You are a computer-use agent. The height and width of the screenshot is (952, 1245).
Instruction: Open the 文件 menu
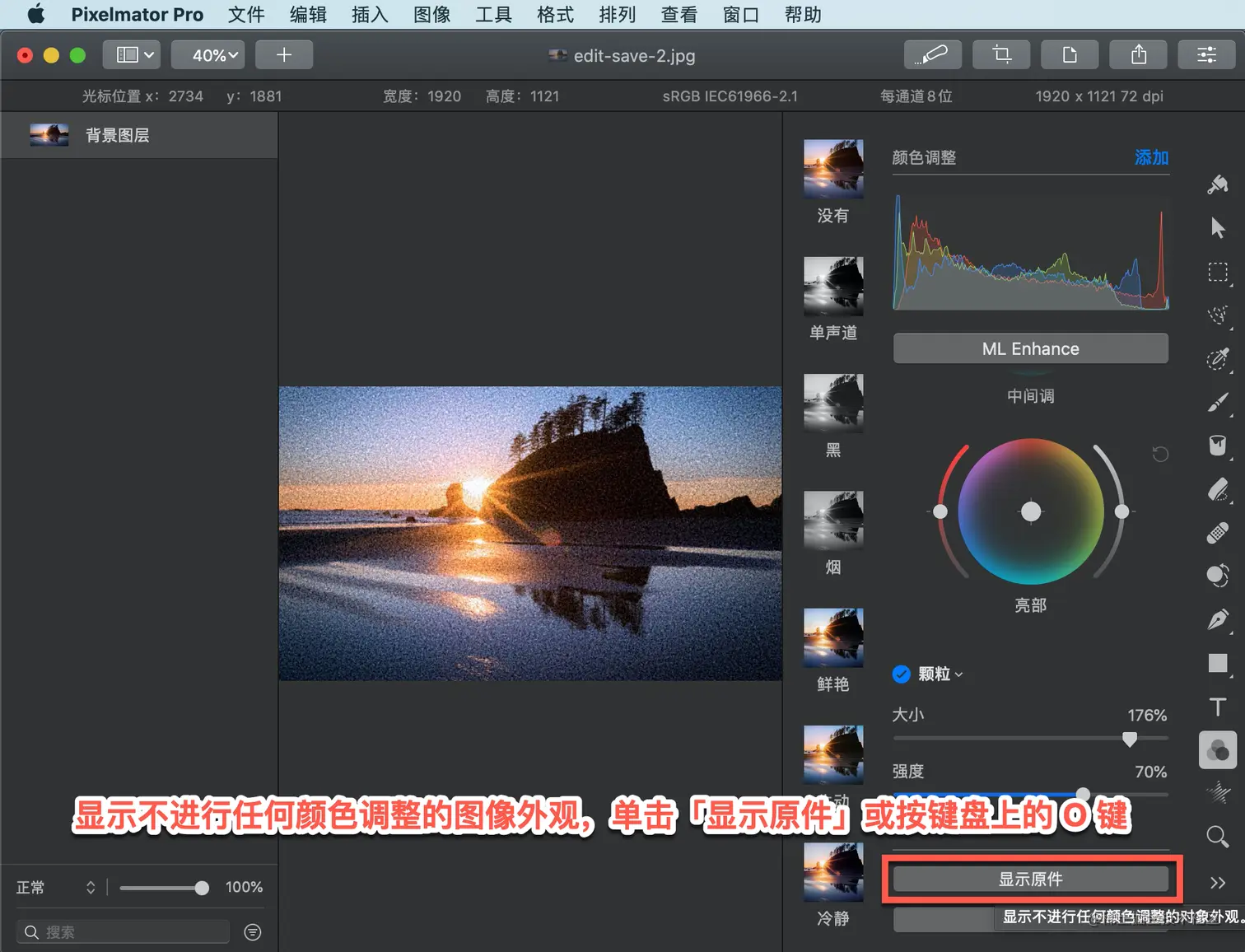click(246, 15)
